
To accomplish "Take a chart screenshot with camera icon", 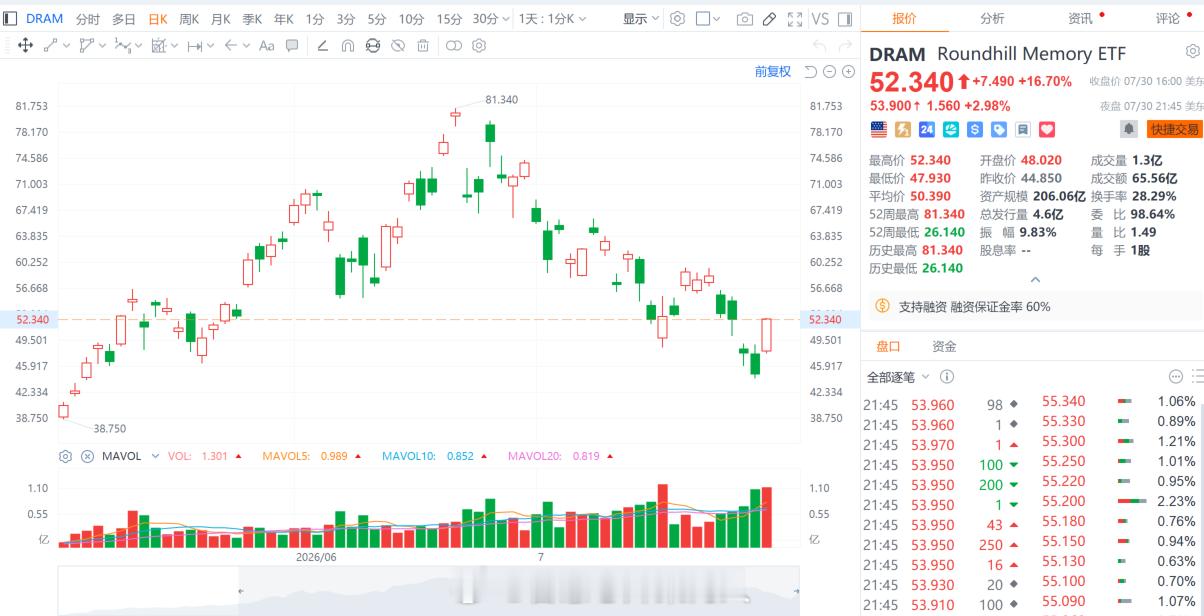I will (x=744, y=19).
